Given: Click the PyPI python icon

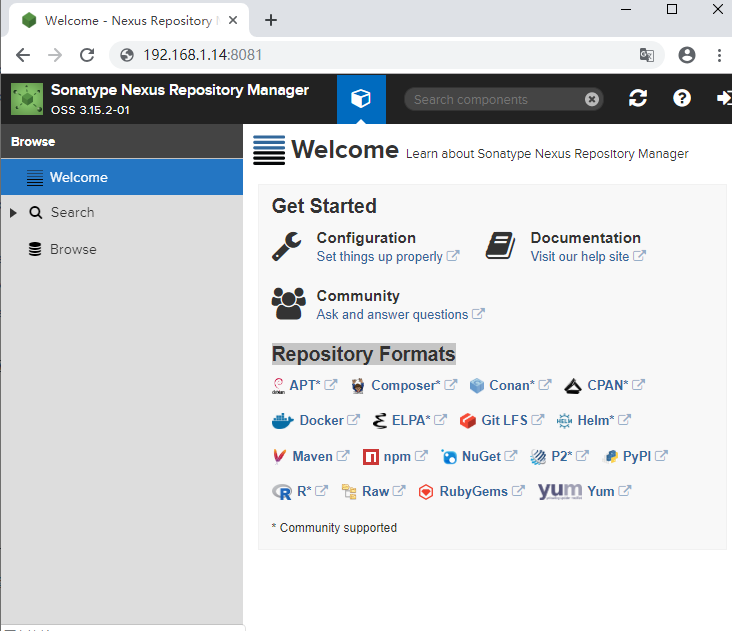Looking at the screenshot, I should 611,456.
